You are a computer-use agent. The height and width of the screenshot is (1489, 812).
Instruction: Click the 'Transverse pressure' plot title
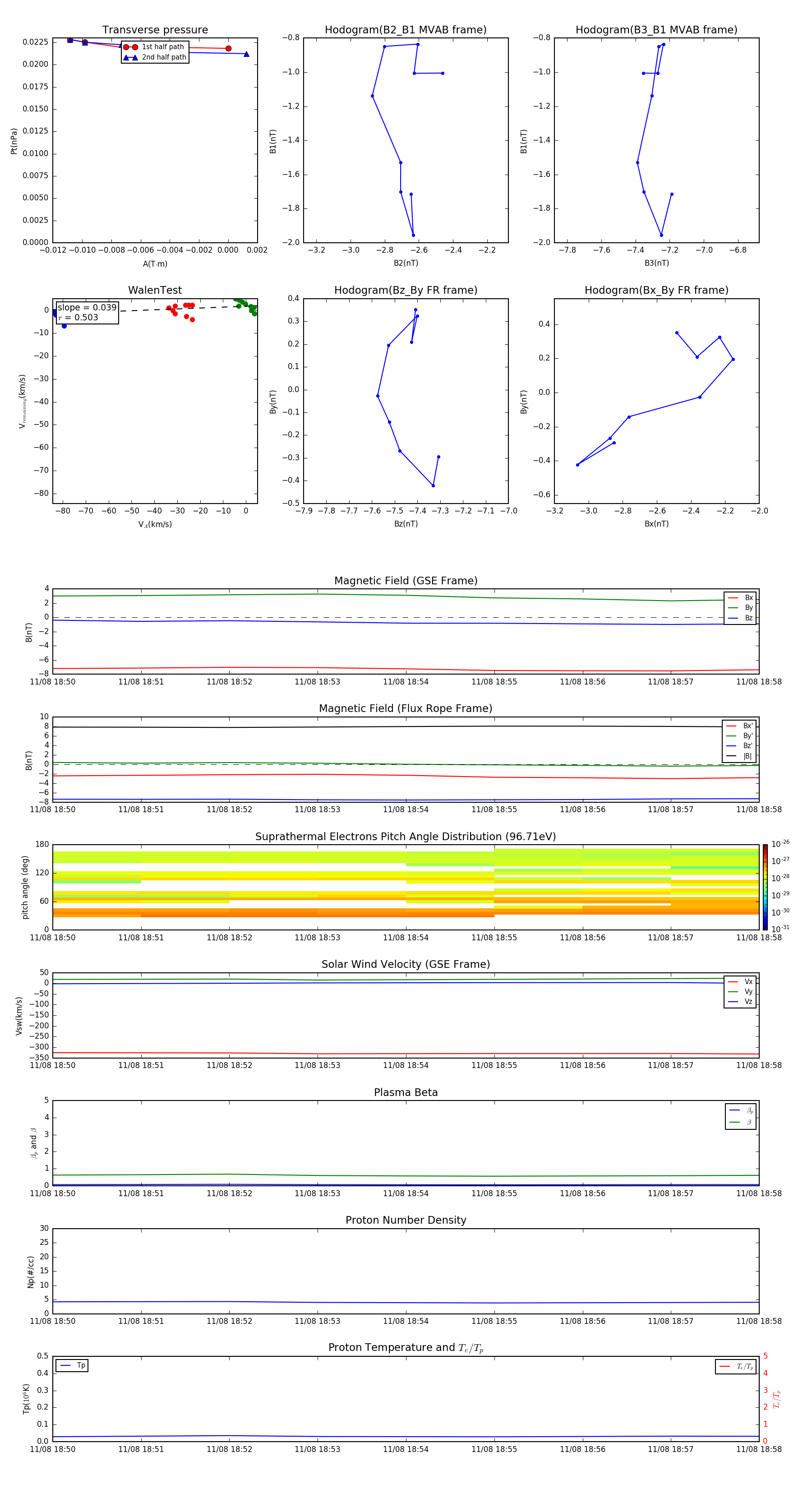(x=155, y=30)
